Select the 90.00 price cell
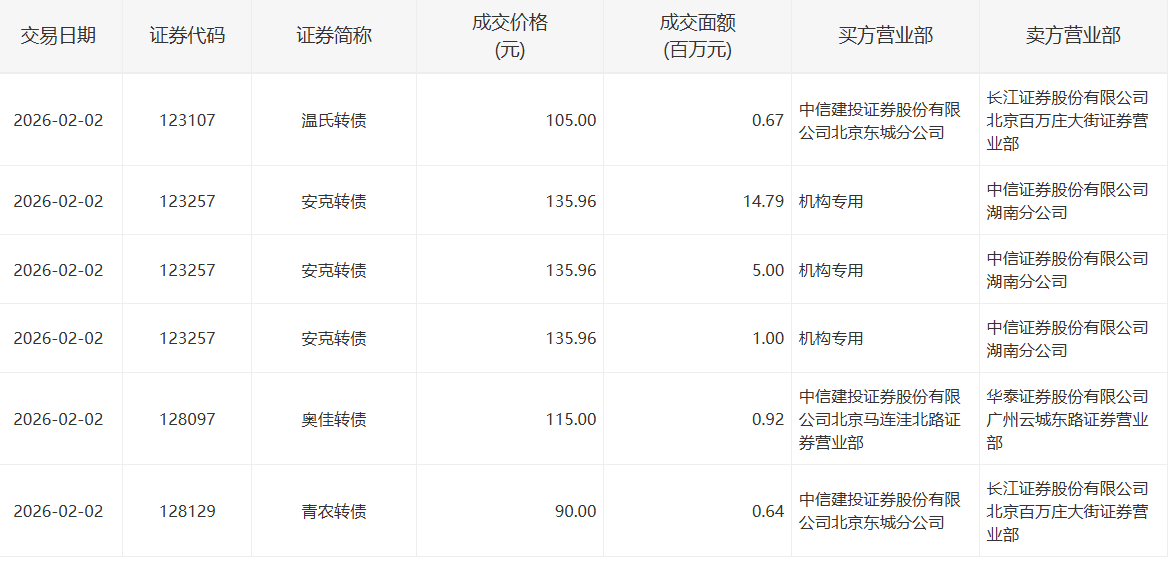This screenshot has width=1170, height=561. (x=575, y=511)
